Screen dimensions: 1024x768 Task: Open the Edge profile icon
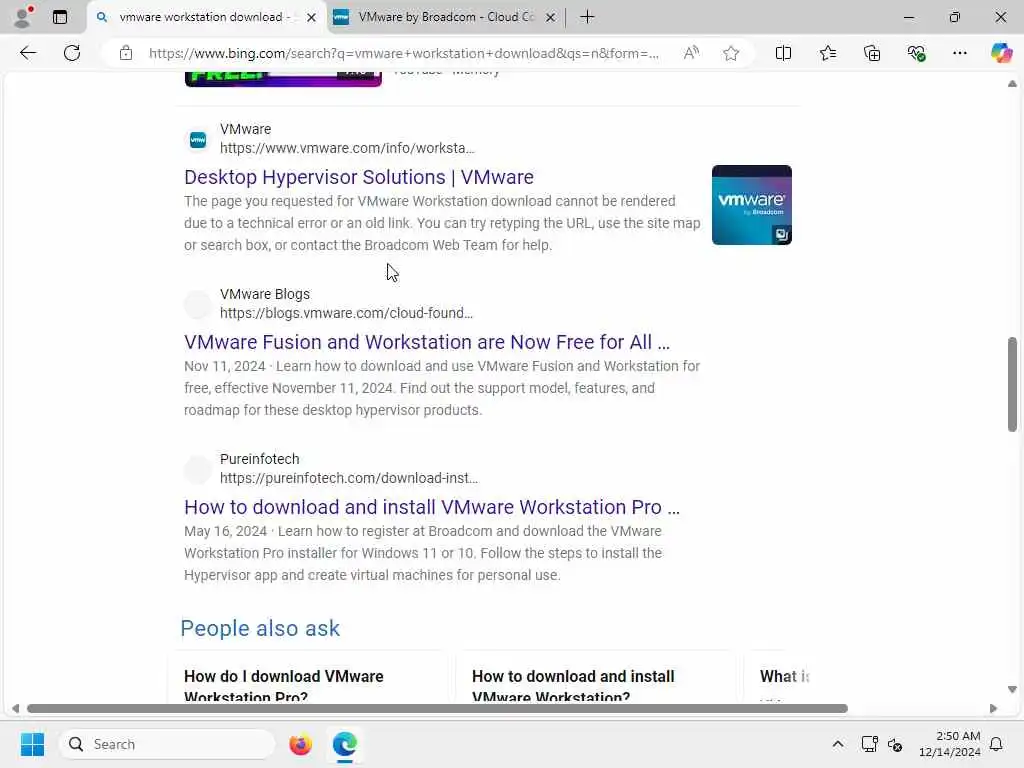pos(23,17)
